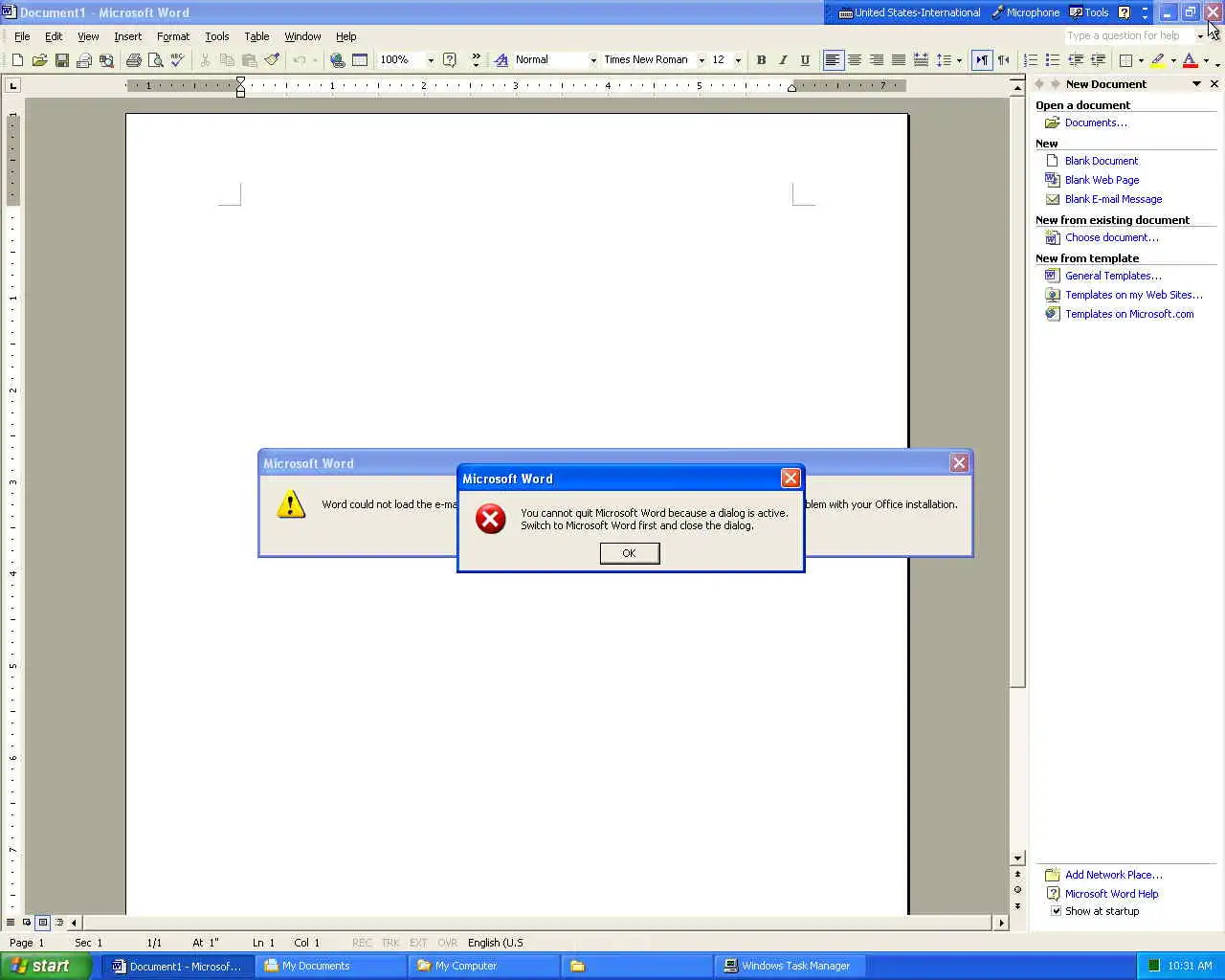
Task: Click the Print toolbar icon
Action: (x=134, y=60)
